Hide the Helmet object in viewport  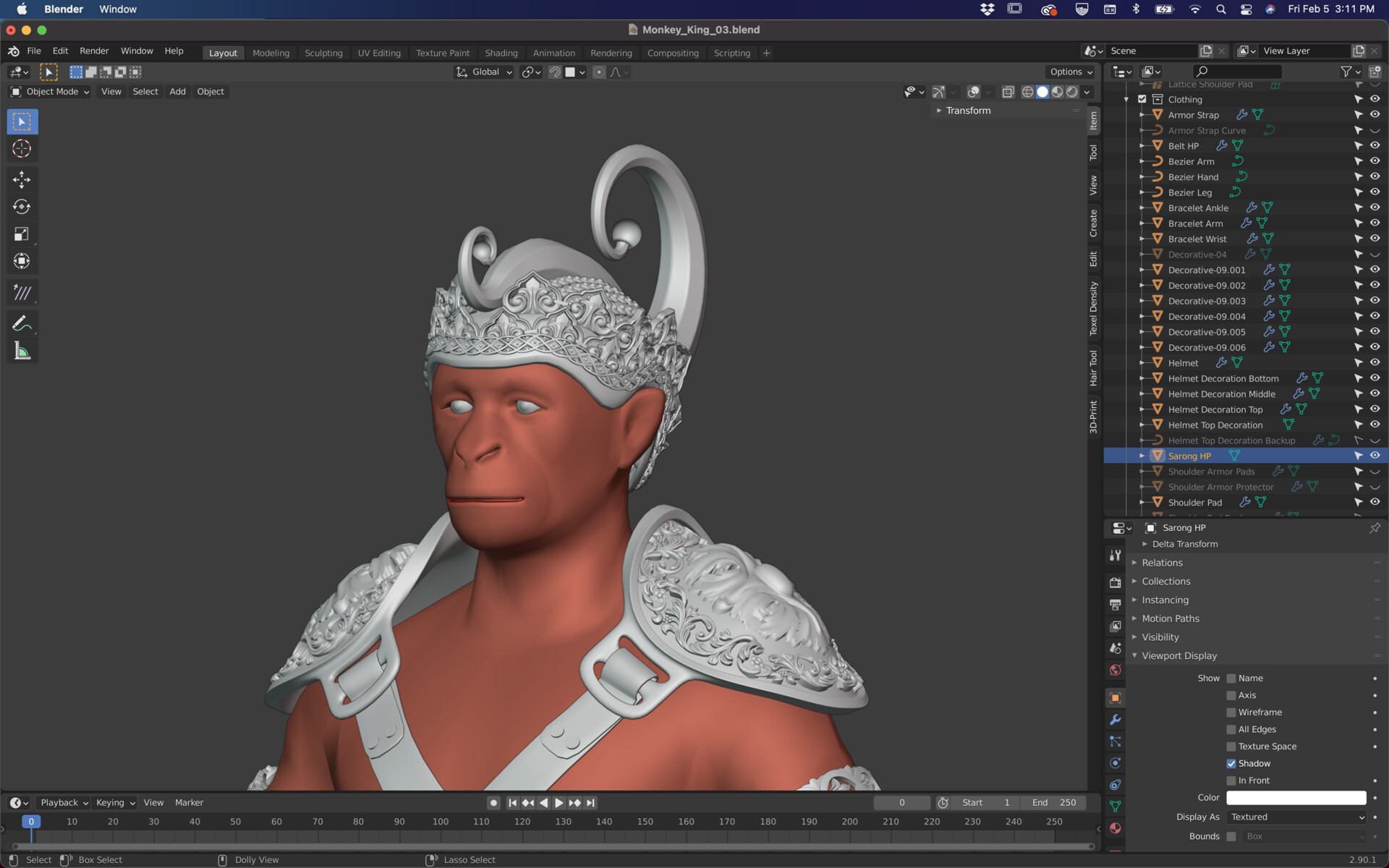(1375, 362)
